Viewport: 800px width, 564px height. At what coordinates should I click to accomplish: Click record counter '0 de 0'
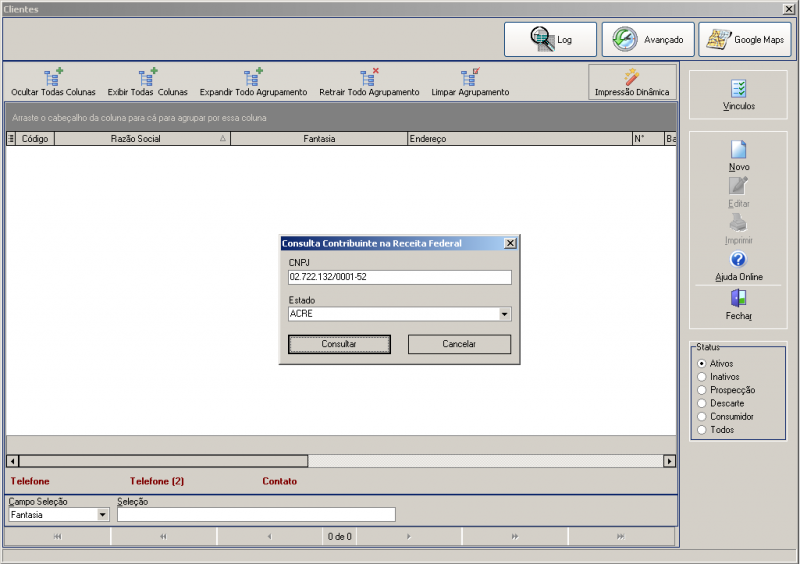click(339, 536)
